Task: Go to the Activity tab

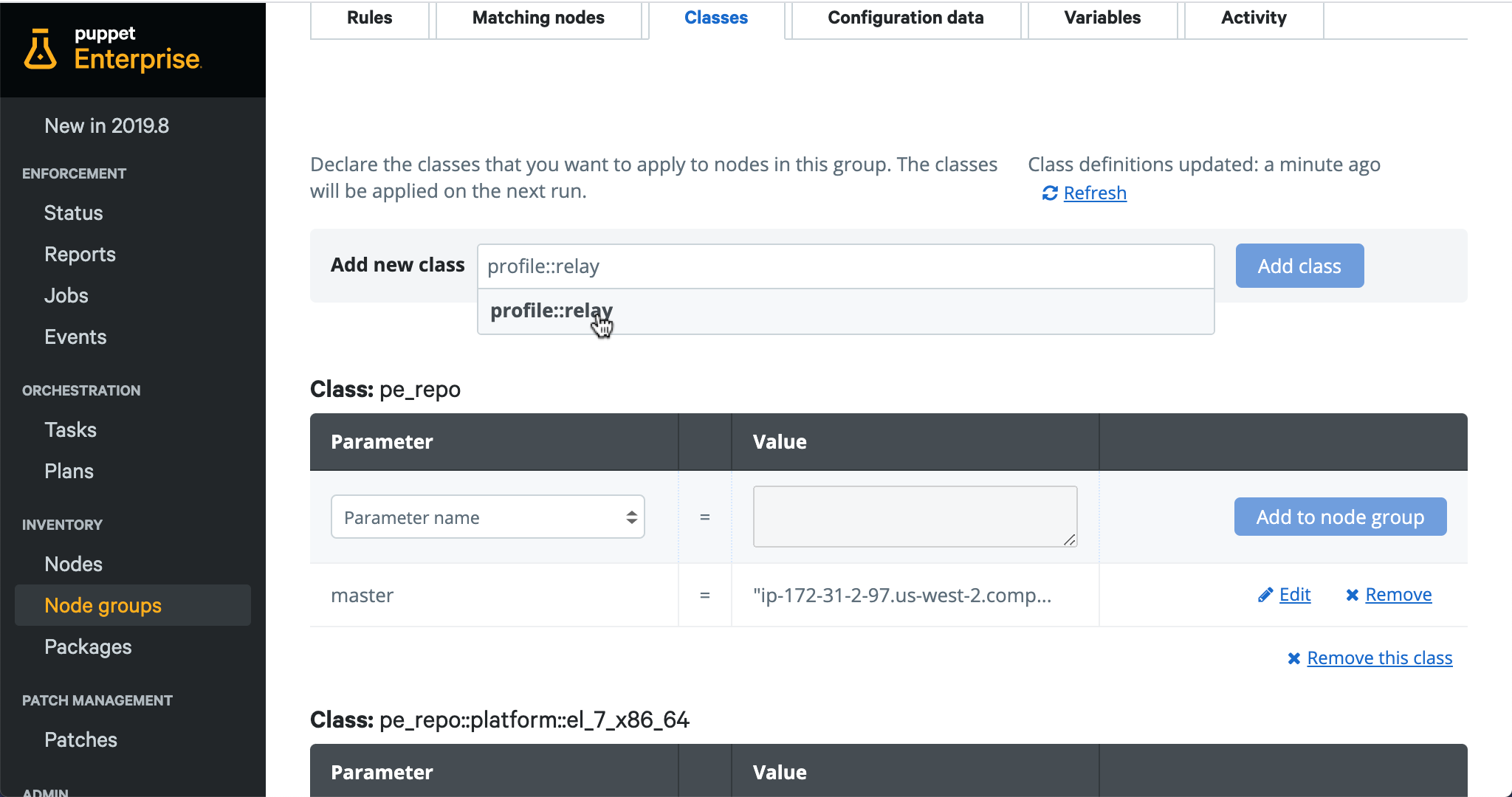Action: 1254,18
